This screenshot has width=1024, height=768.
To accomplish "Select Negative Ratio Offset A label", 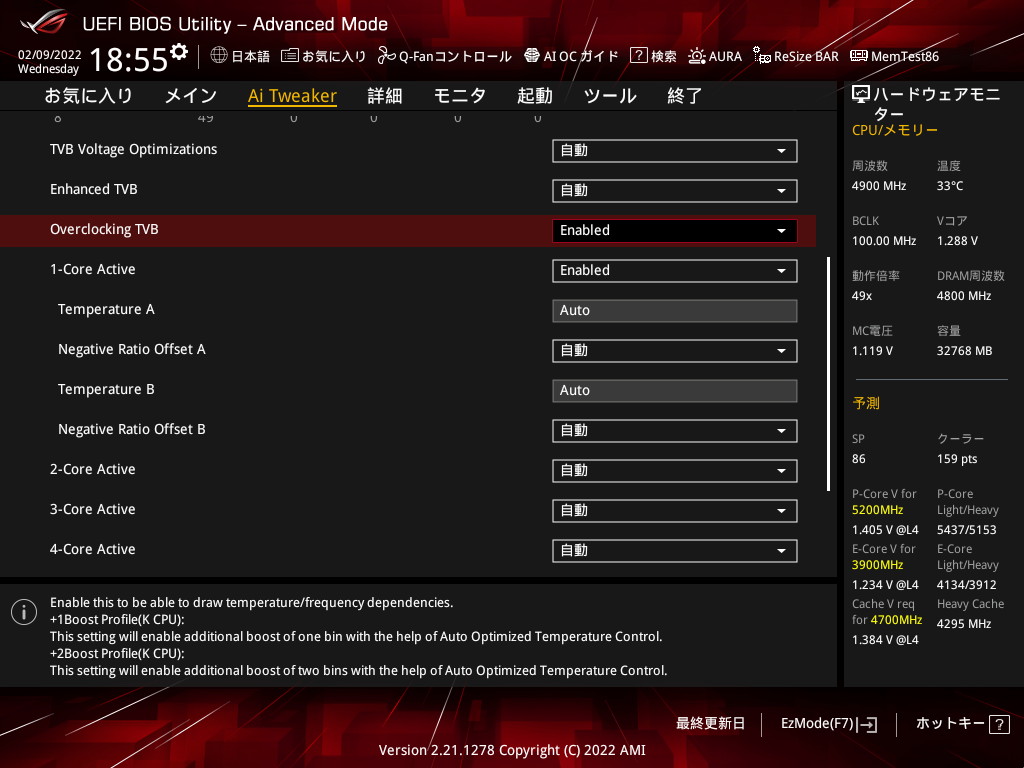I will (x=132, y=349).
